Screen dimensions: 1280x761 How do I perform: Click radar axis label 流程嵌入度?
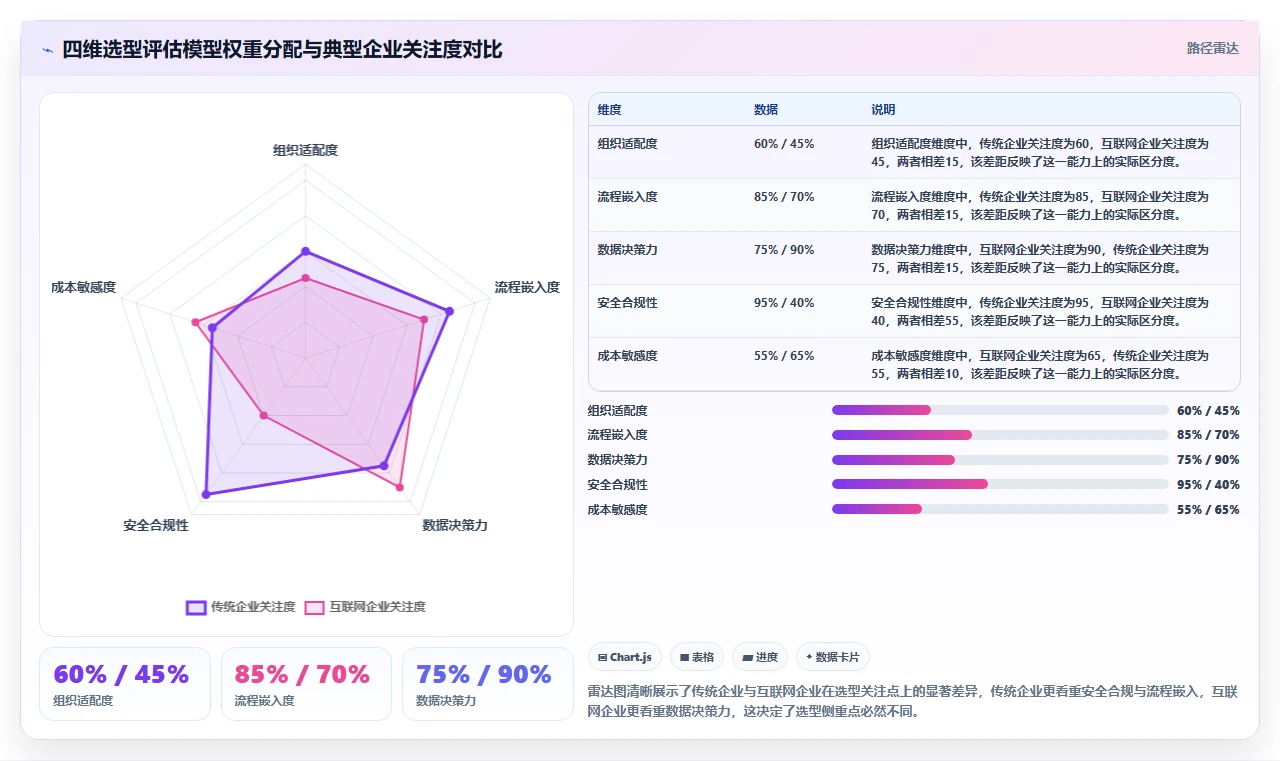(527, 287)
